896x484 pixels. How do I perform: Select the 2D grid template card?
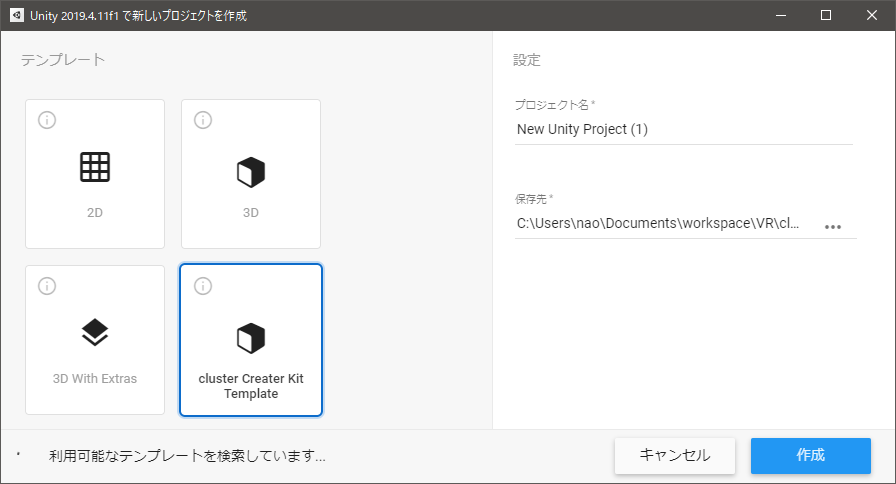[95, 174]
